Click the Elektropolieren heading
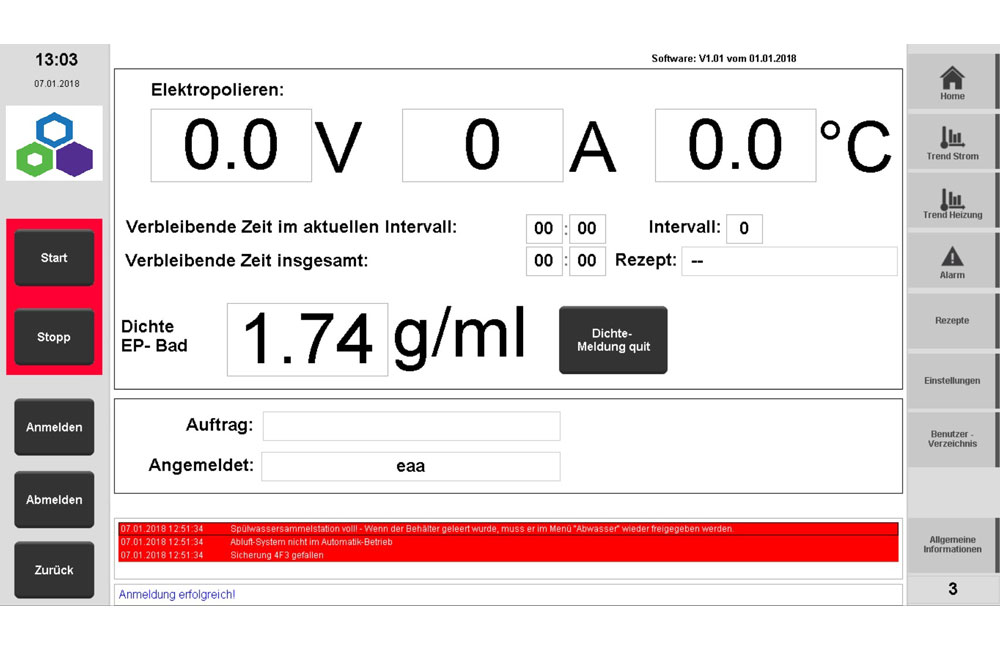The width and height of the screenshot is (1000, 650). click(x=217, y=91)
